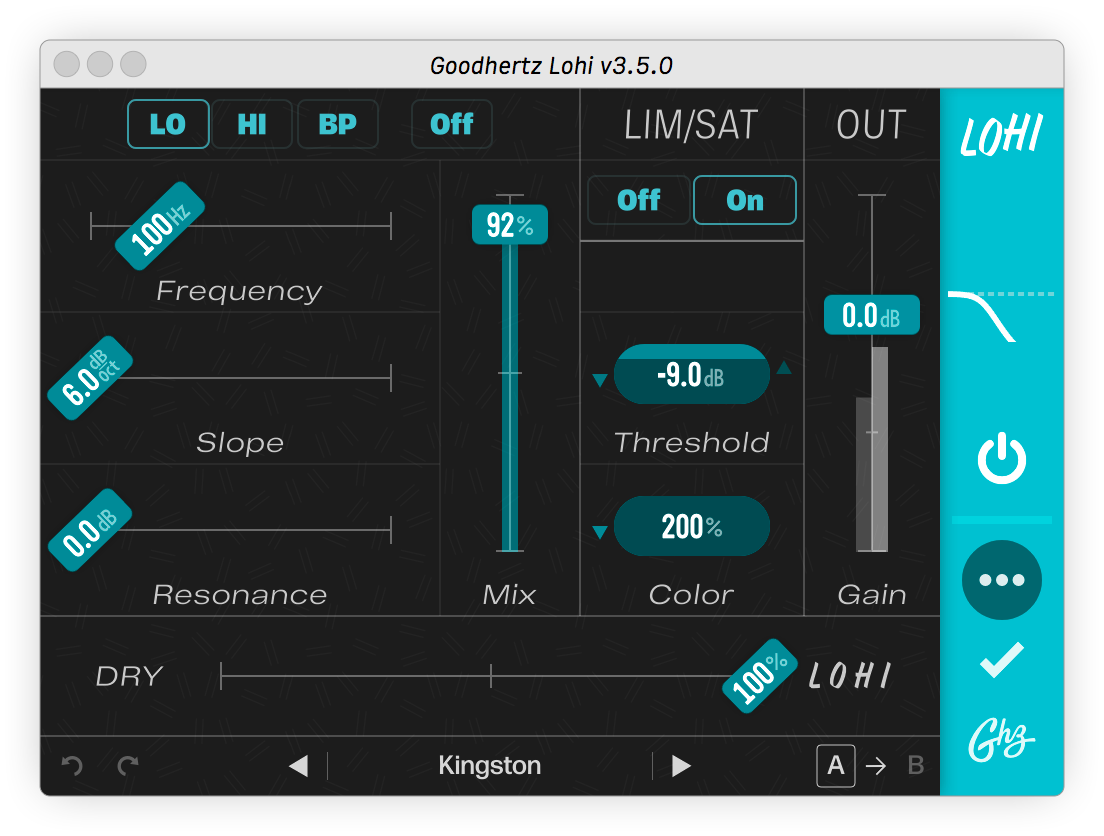Image resolution: width=1104 pixels, height=836 pixels.
Task: Click the Mix label
Action: point(509,594)
